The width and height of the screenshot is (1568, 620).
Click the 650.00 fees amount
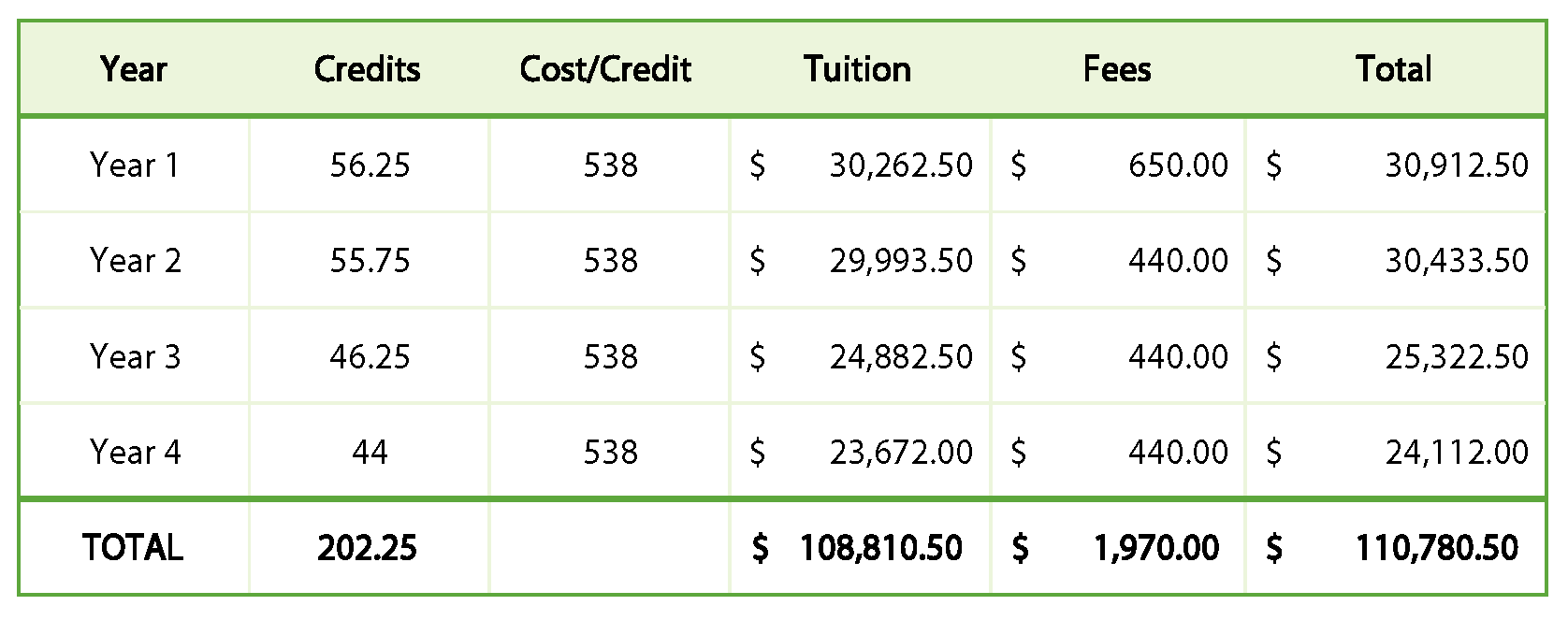coord(1178,166)
